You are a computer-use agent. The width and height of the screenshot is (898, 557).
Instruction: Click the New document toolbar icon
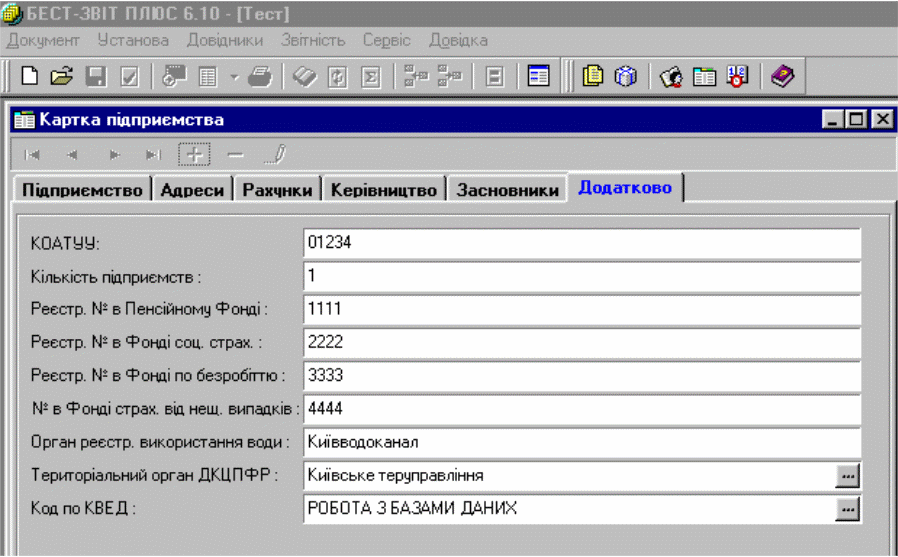coord(31,77)
